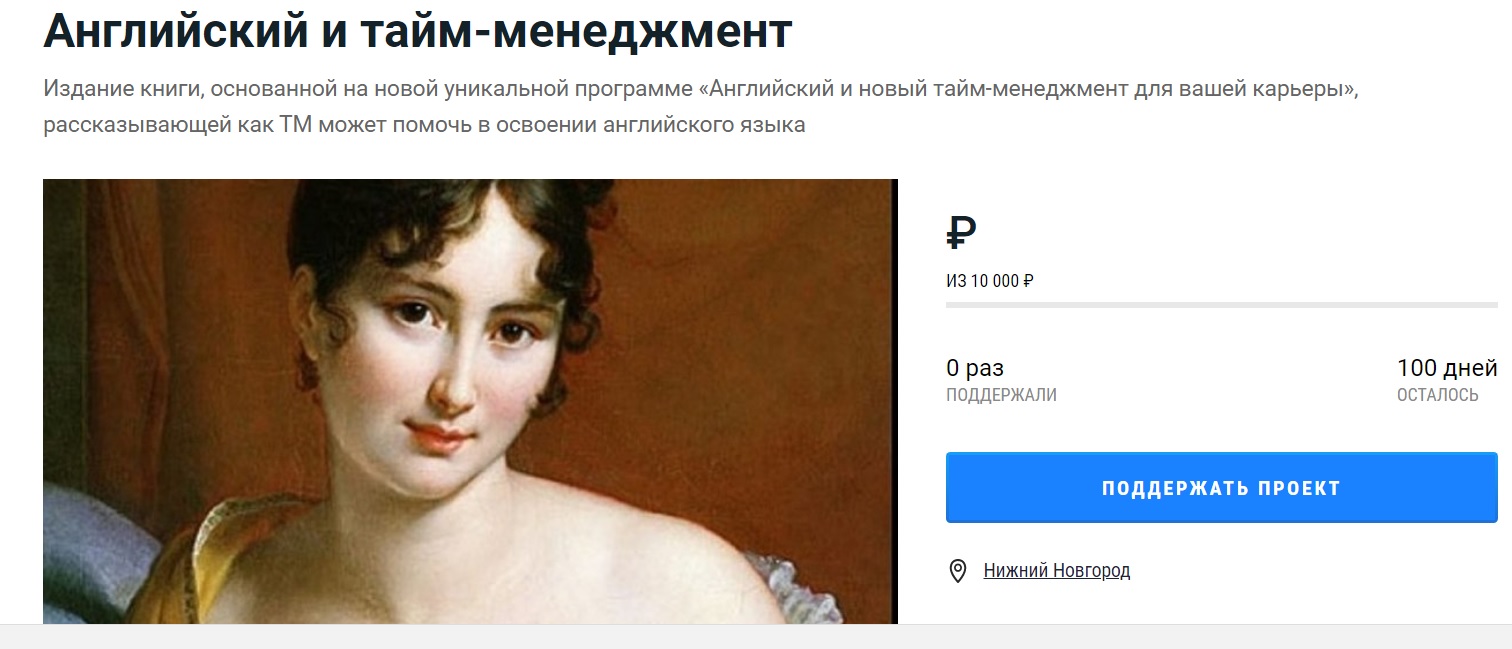Click the location pin icon

pyautogui.click(x=957, y=571)
